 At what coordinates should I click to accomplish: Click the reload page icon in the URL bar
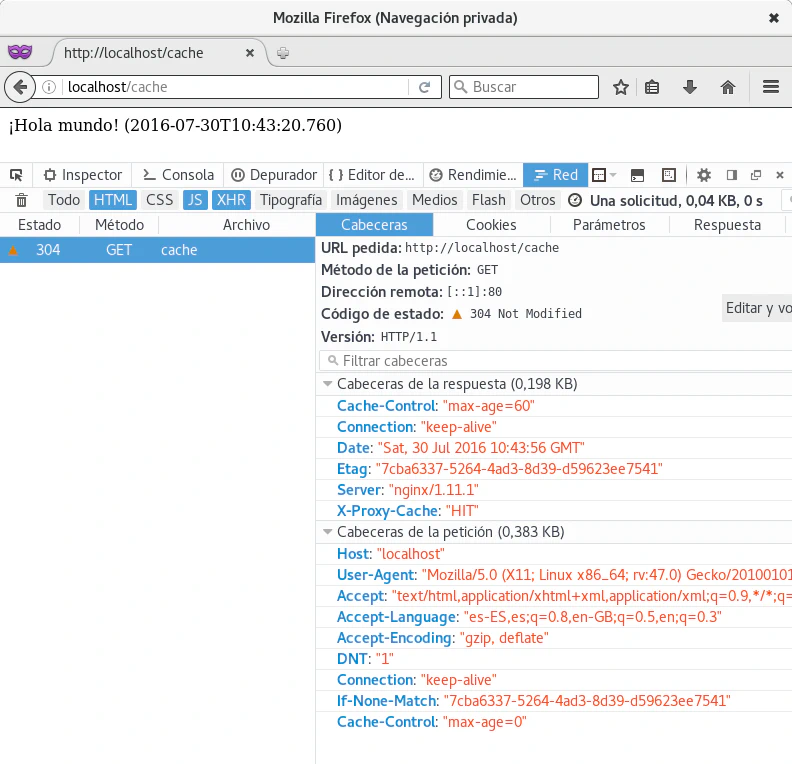424,87
